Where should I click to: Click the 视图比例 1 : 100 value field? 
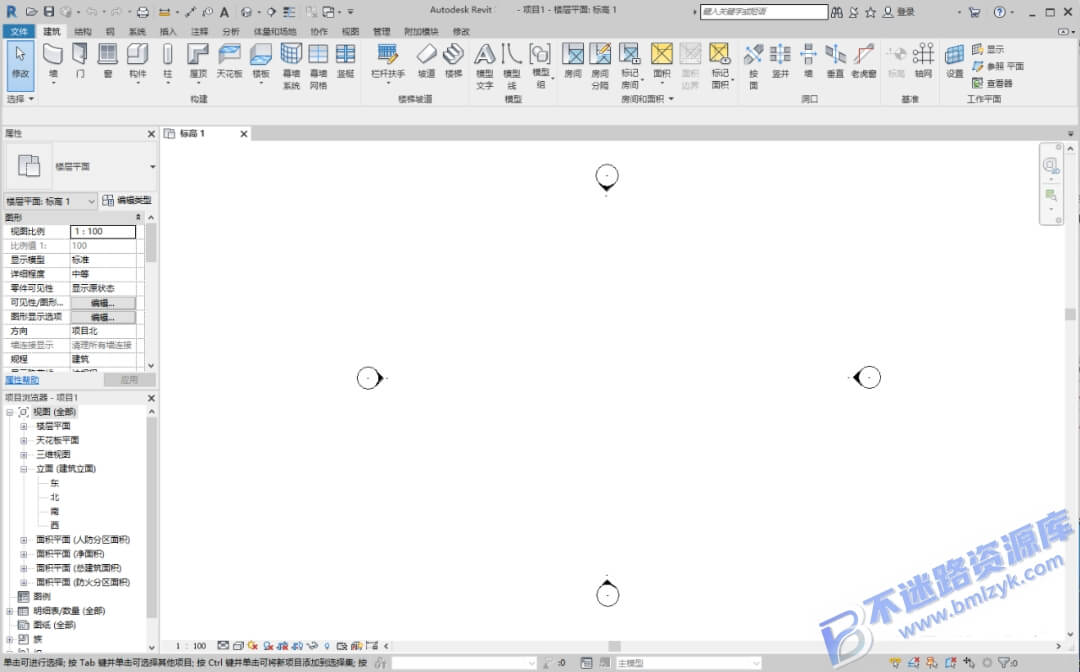103,231
